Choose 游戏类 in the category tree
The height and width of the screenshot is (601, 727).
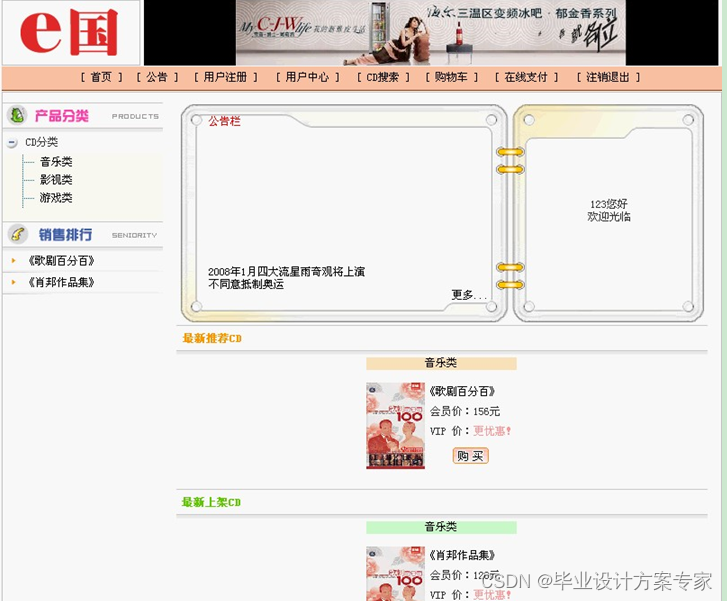(56, 198)
